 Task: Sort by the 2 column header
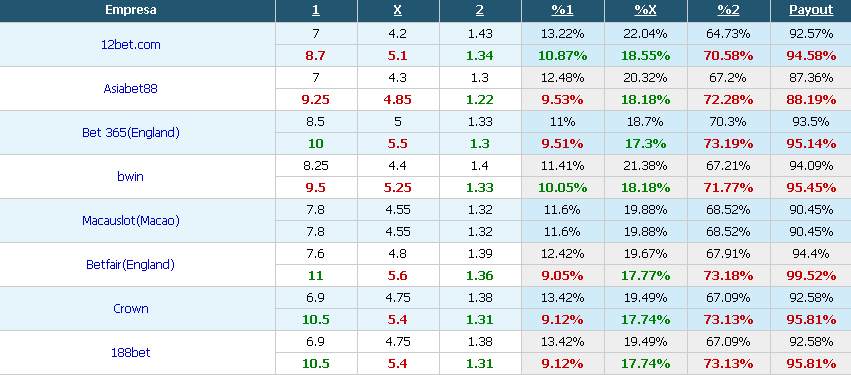480,10
